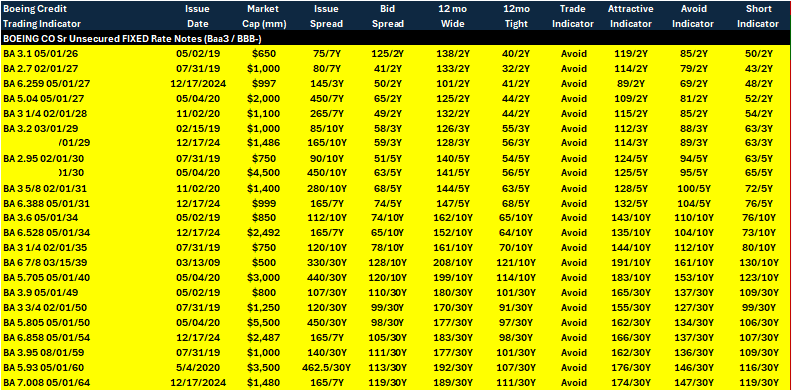Select the Short Indicator column header
Image resolution: width=792 pixels, height=391 pixels.
pos(762,16)
